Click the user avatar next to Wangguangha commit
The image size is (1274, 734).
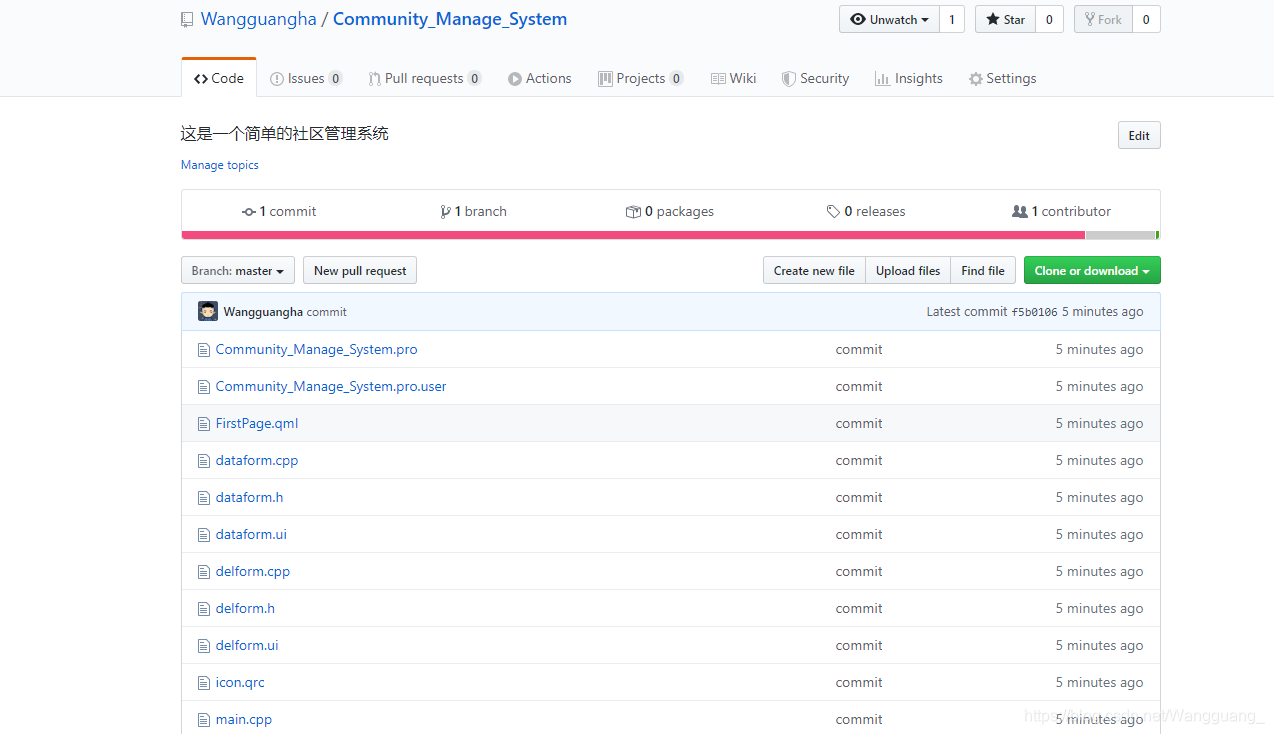point(208,311)
